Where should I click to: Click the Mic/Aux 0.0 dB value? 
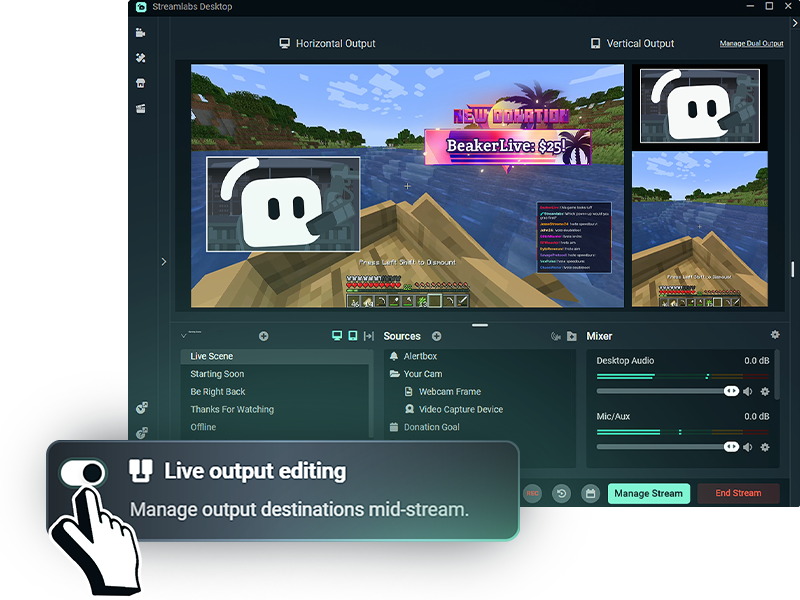[757, 416]
